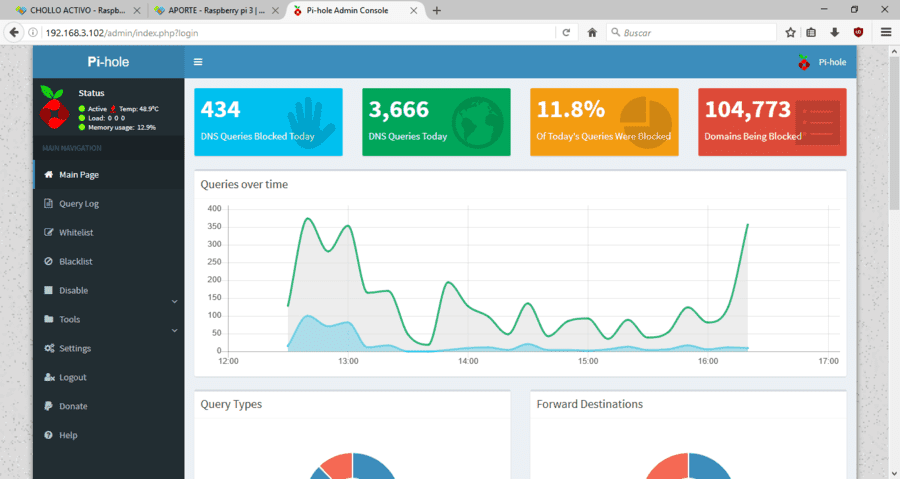Click the site info icon in address bar
900x479 pixels.
[x=33, y=33]
